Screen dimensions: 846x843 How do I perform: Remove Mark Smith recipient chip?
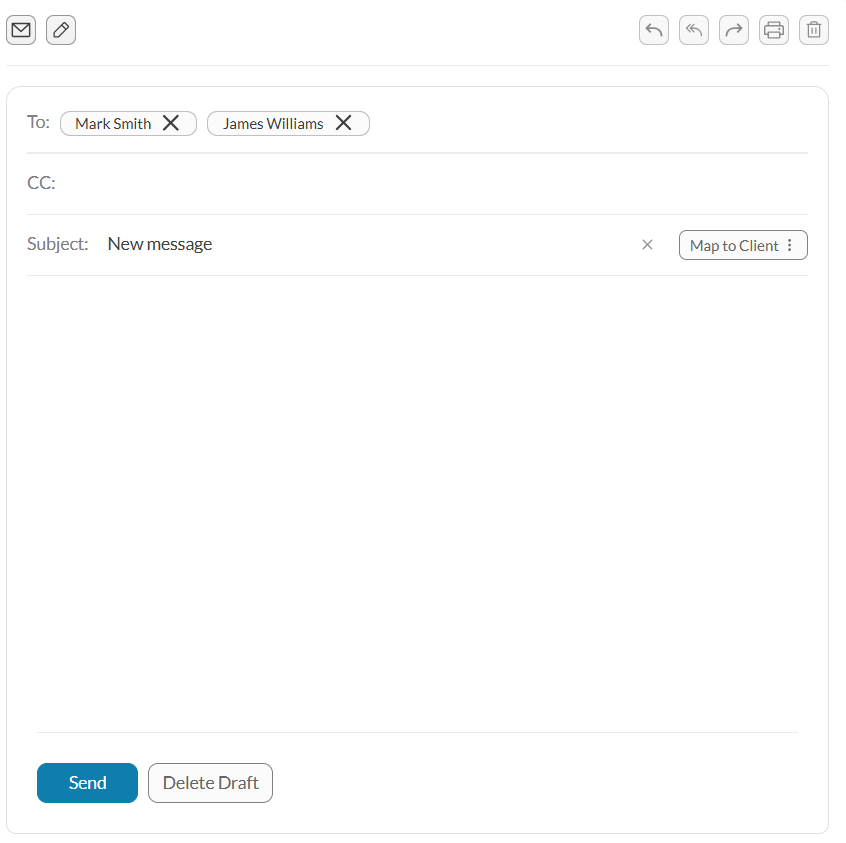(171, 123)
